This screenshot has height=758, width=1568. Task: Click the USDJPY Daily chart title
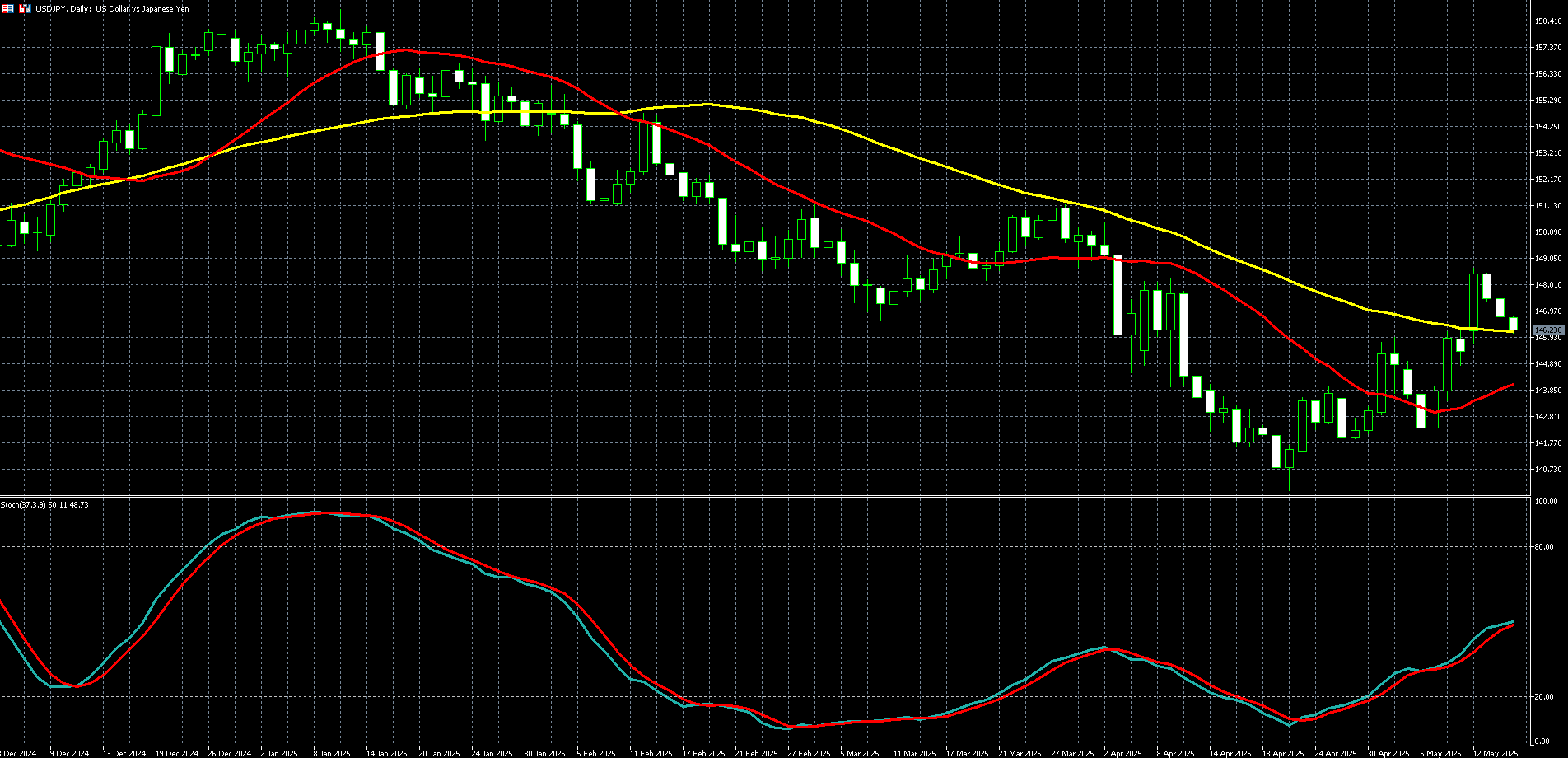point(112,8)
